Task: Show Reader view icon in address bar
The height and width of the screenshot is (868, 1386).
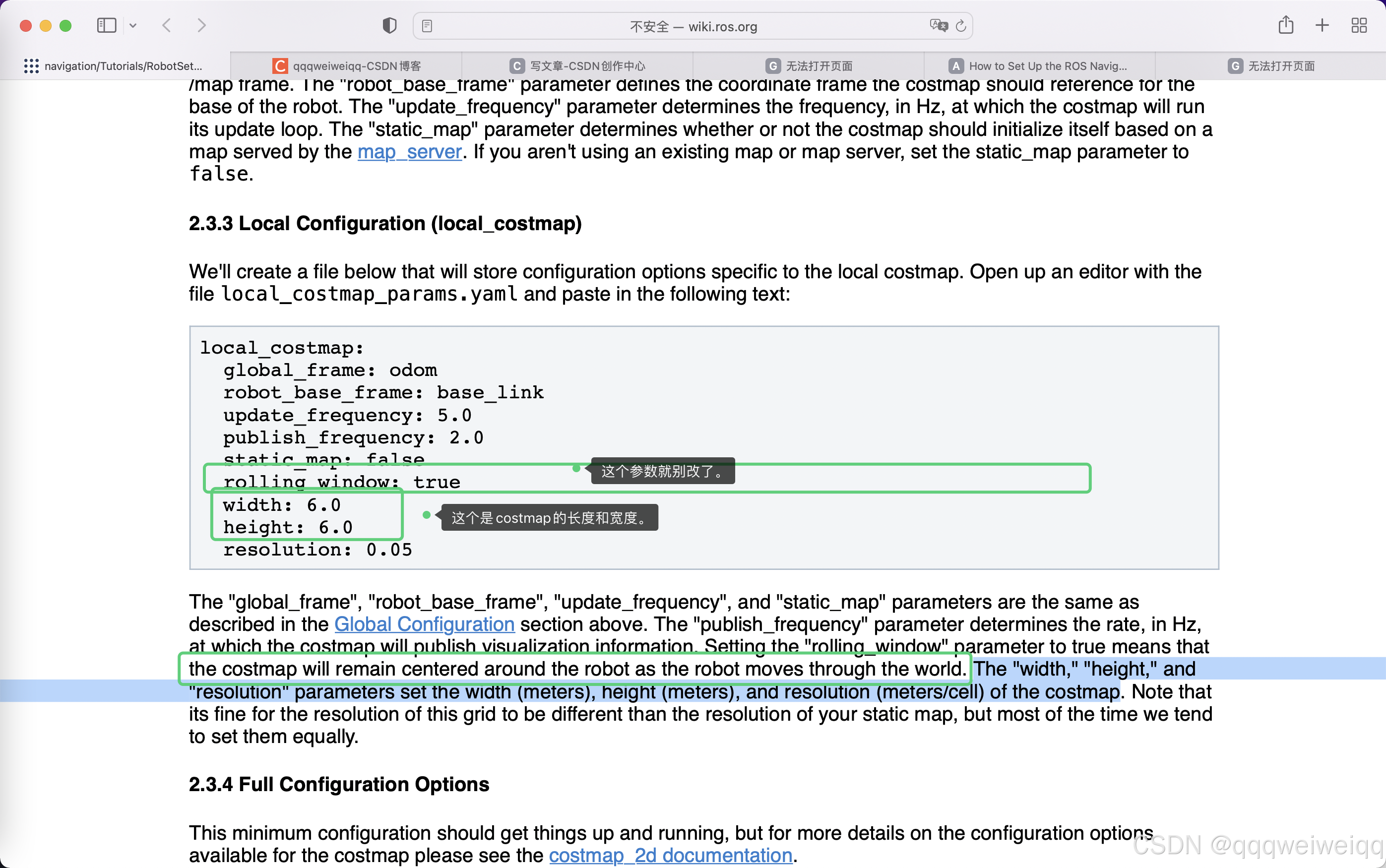Action: coord(427,26)
